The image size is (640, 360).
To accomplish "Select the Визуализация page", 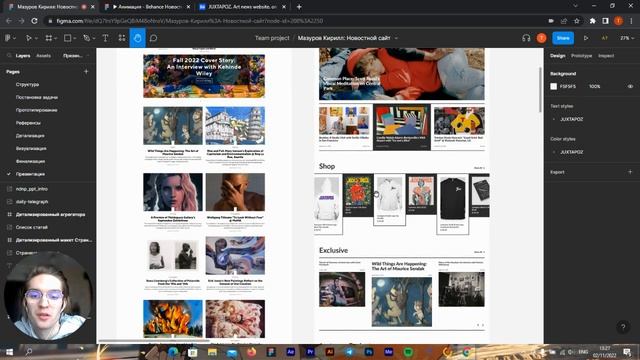I will click(31, 149).
